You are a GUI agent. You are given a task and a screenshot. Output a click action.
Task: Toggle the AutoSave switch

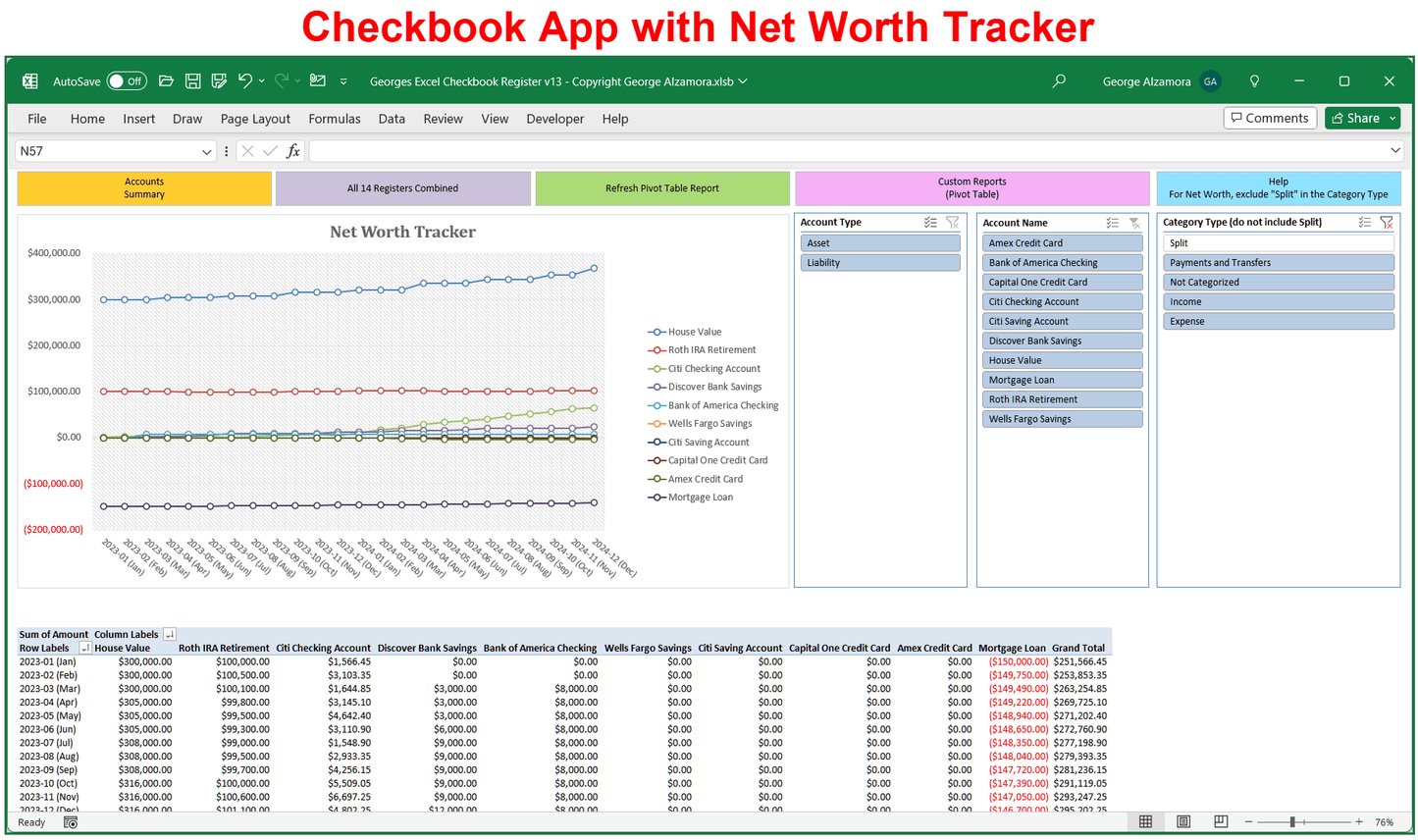(127, 81)
